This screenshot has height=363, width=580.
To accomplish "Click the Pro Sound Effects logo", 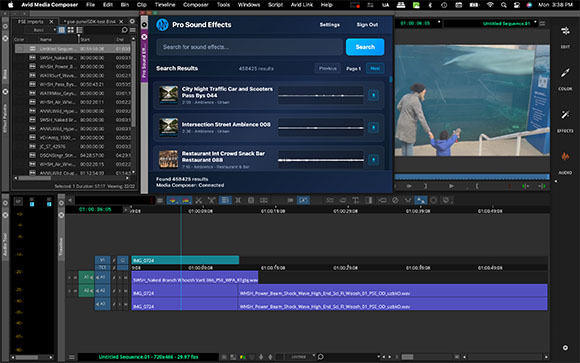I will pyautogui.click(x=162, y=25).
